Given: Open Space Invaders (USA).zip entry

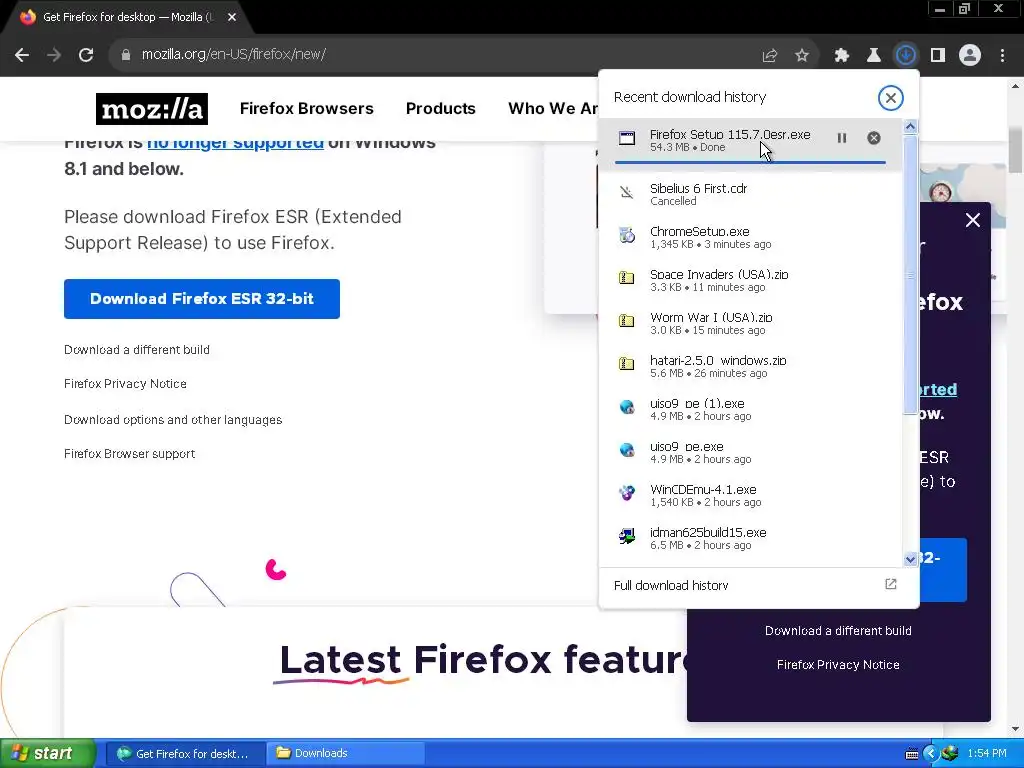Looking at the screenshot, I should pyautogui.click(x=750, y=281).
